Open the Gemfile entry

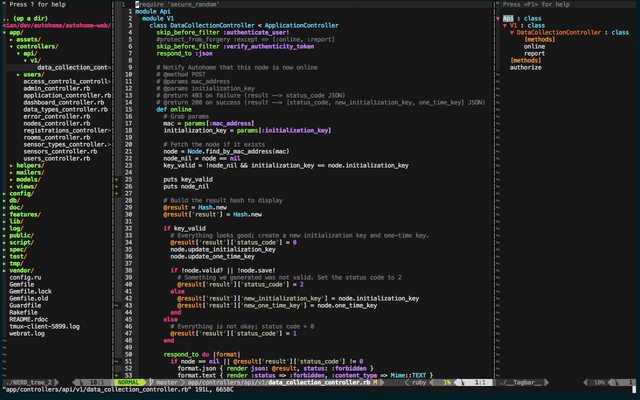click(22, 284)
